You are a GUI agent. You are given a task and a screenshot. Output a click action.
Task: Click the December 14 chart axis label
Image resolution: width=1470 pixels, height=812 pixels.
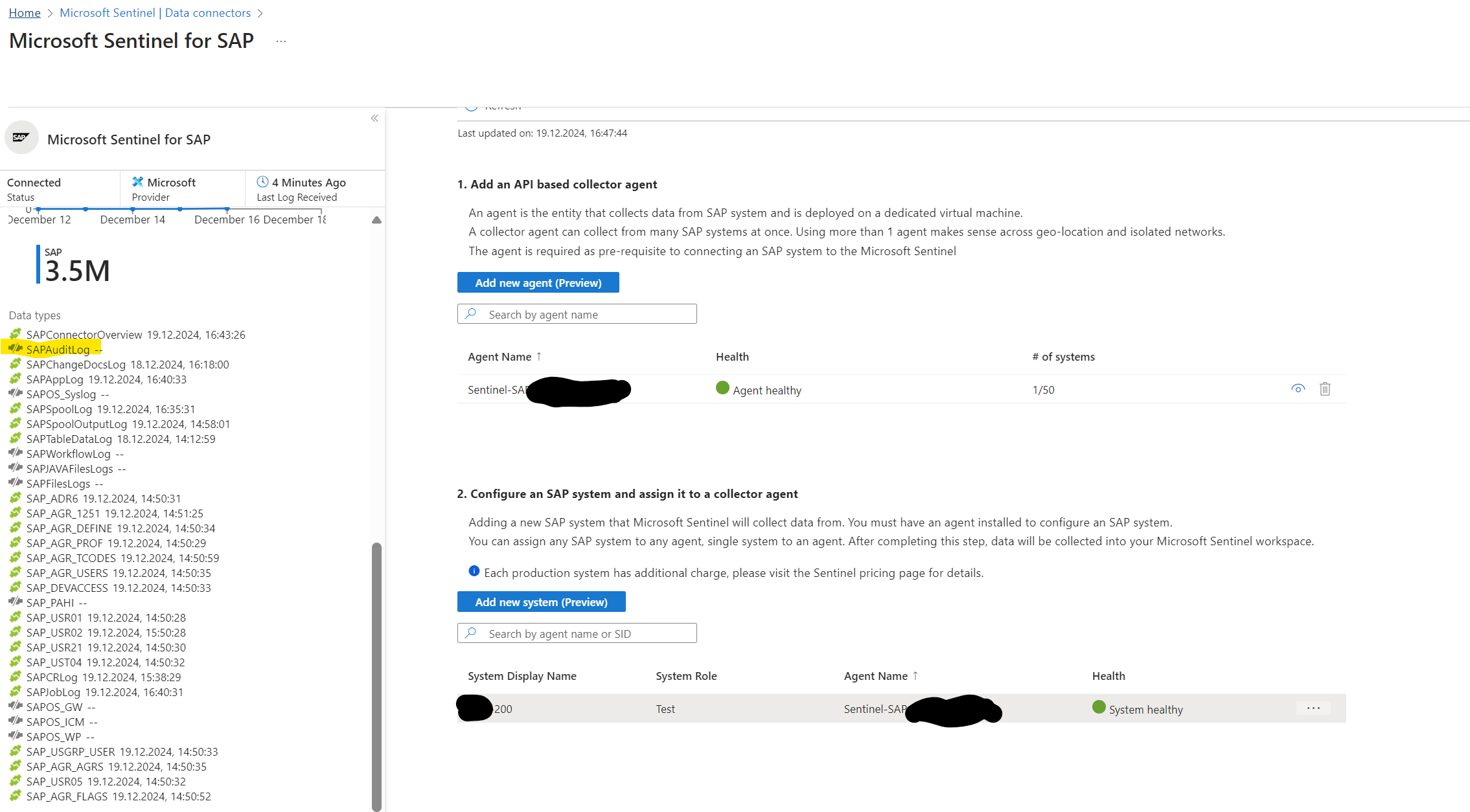tap(132, 220)
